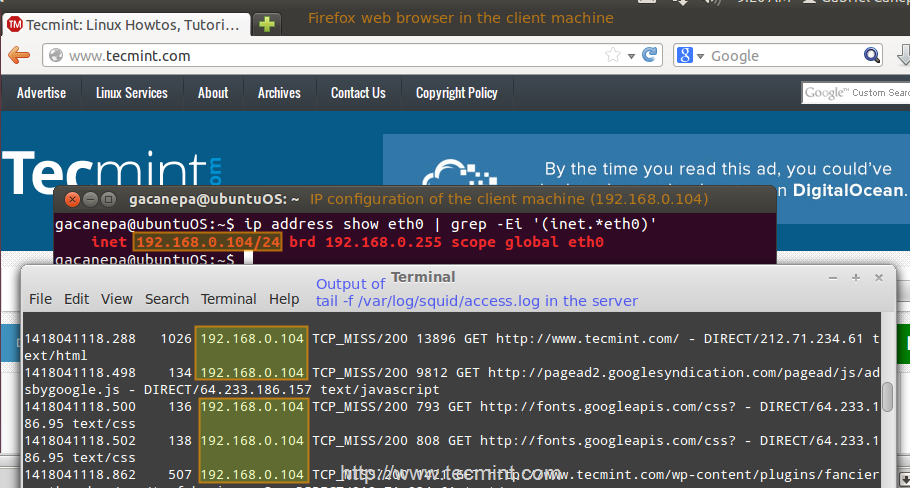Click the Tecmint site logo
The height and width of the screenshot is (488, 910).
[x=111, y=171]
